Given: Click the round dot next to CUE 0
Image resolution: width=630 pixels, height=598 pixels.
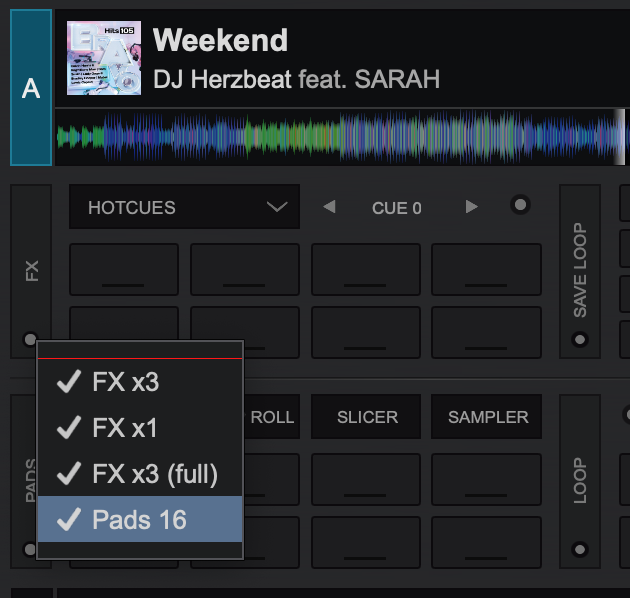Looking at the screenshot, I should coord(520,206).
